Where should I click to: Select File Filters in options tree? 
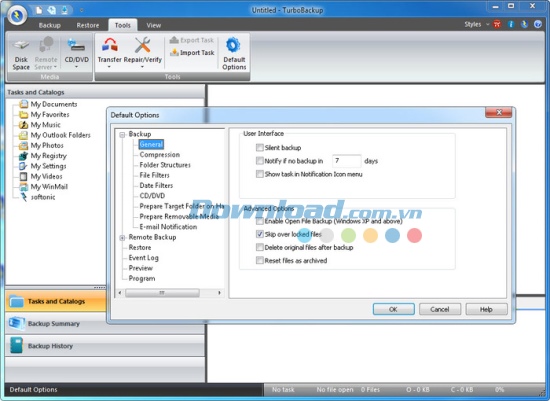pos(154,175)
